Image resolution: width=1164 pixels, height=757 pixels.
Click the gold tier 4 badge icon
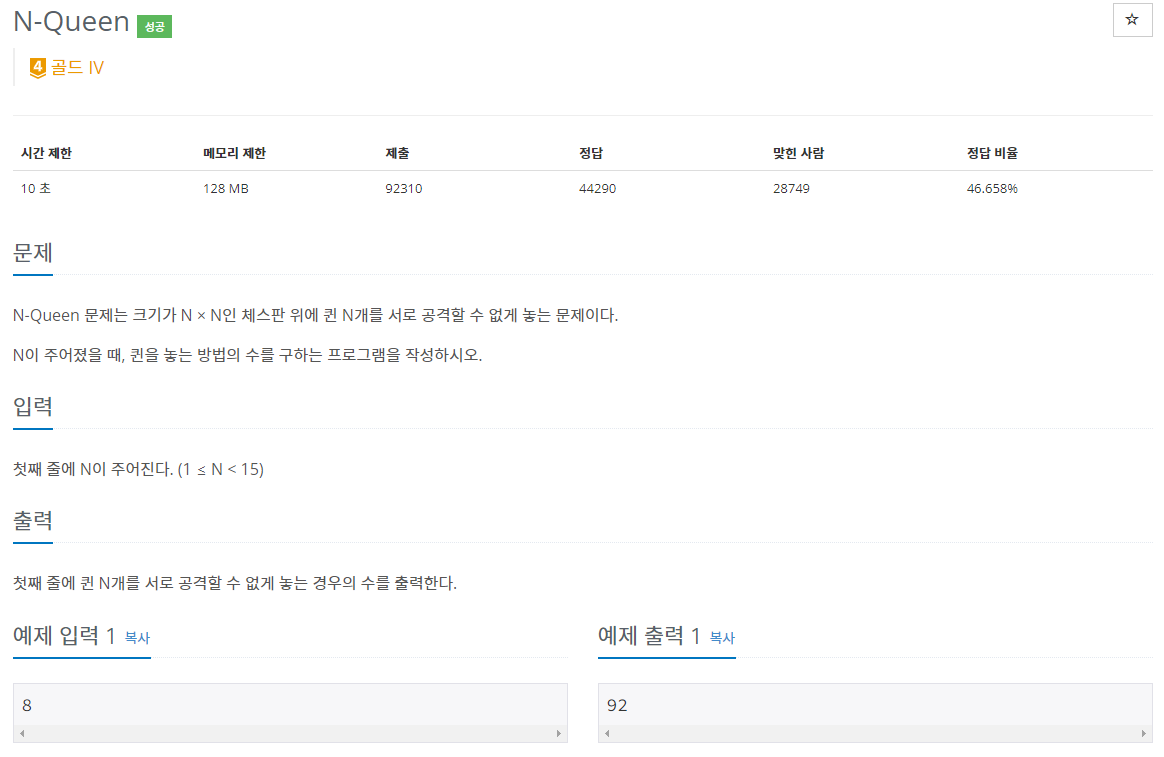[37, 68]
